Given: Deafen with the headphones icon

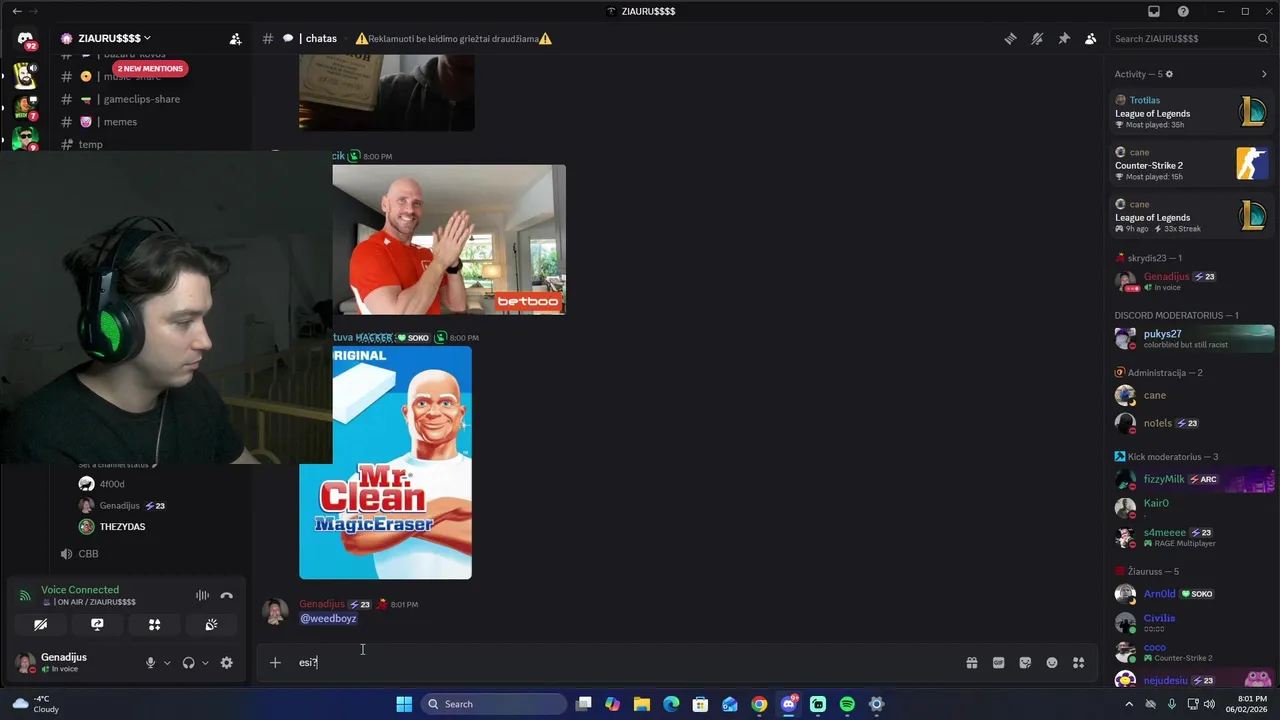Looking at the screenshot, I should (x=188, y=663).
